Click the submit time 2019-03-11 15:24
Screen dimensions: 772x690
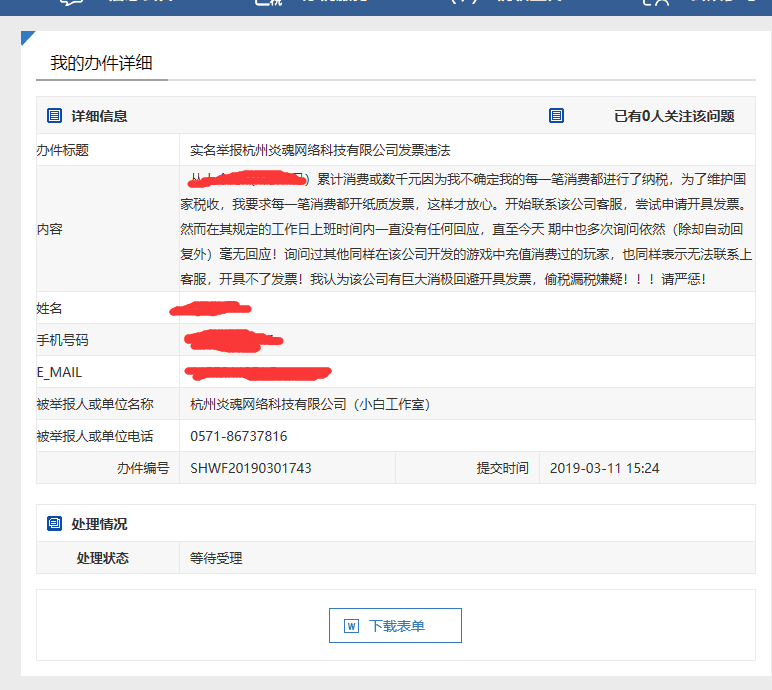click(x=605, y=468)
